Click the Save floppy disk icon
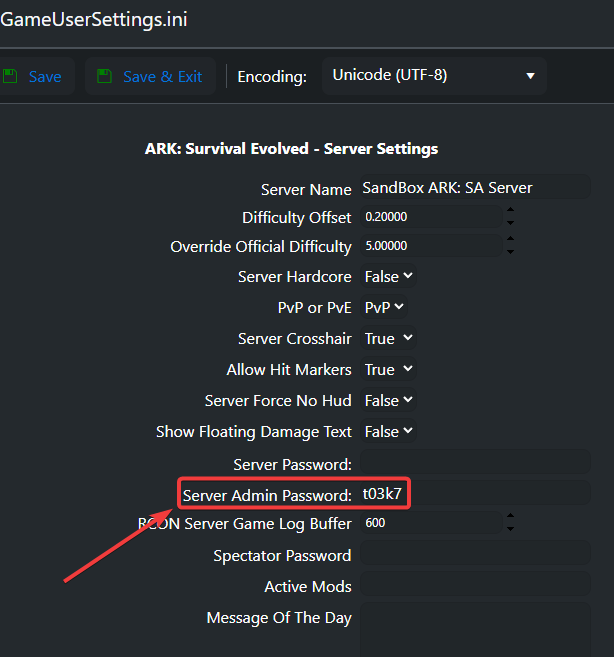Image resolution: width=614 pixels, height=657 pixels. coord(10,77)
